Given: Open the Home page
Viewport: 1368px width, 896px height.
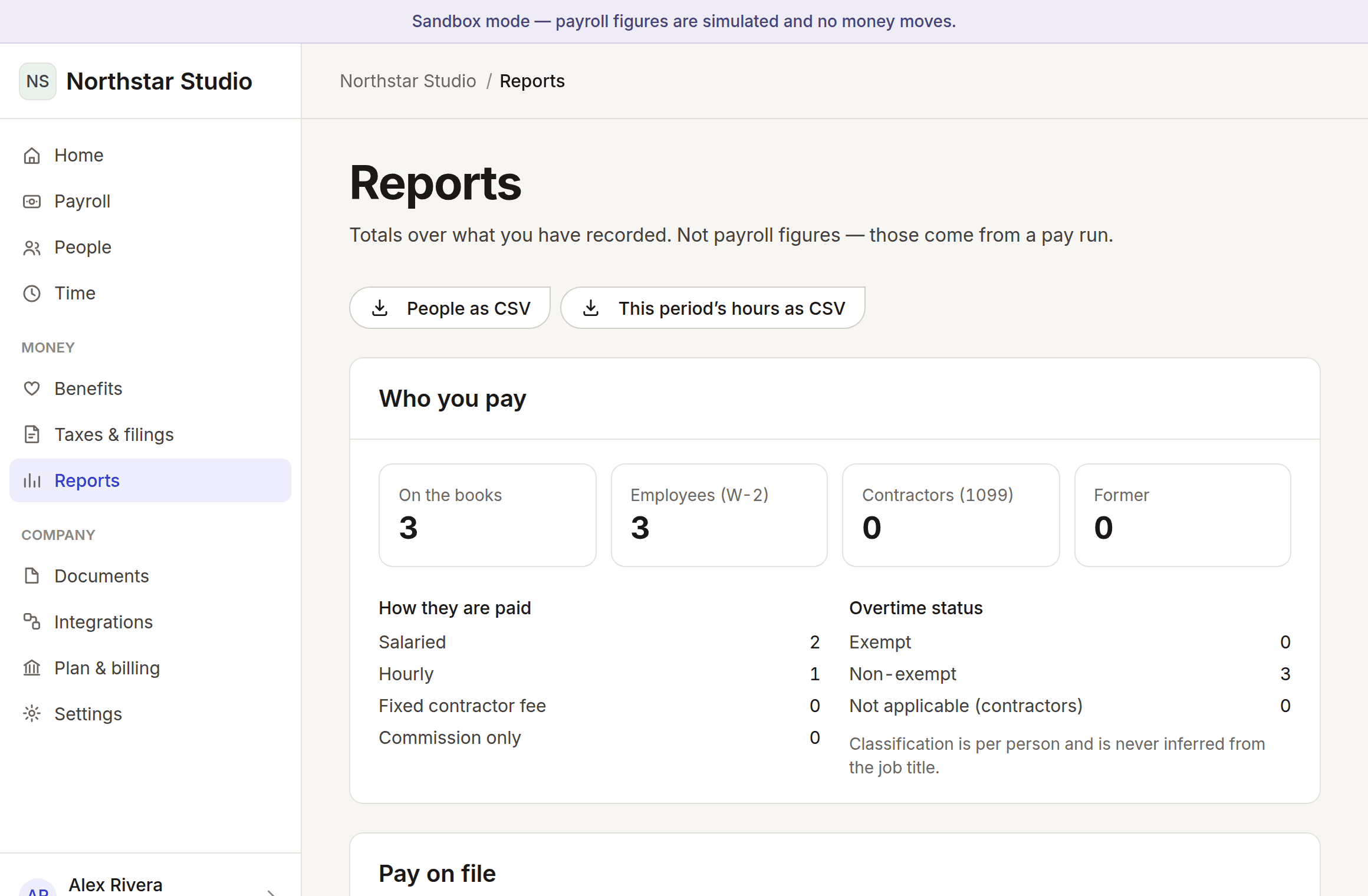Looking at the screenshot, I should 150,156.
